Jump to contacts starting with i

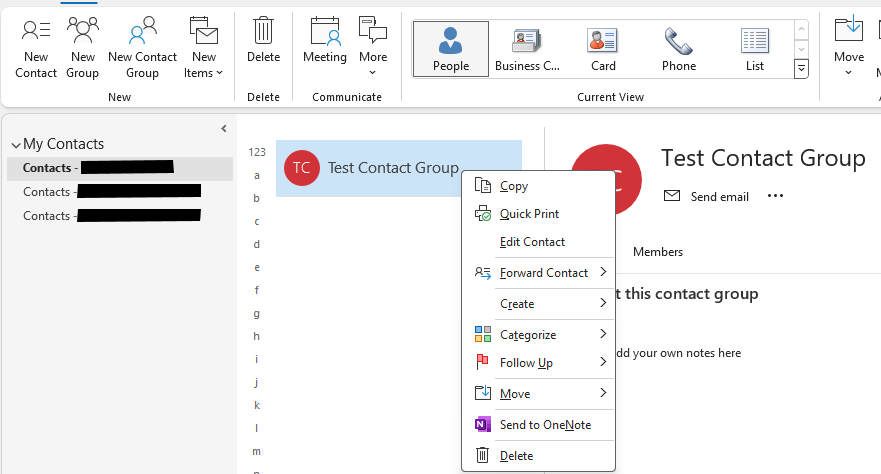click(257, 359)
